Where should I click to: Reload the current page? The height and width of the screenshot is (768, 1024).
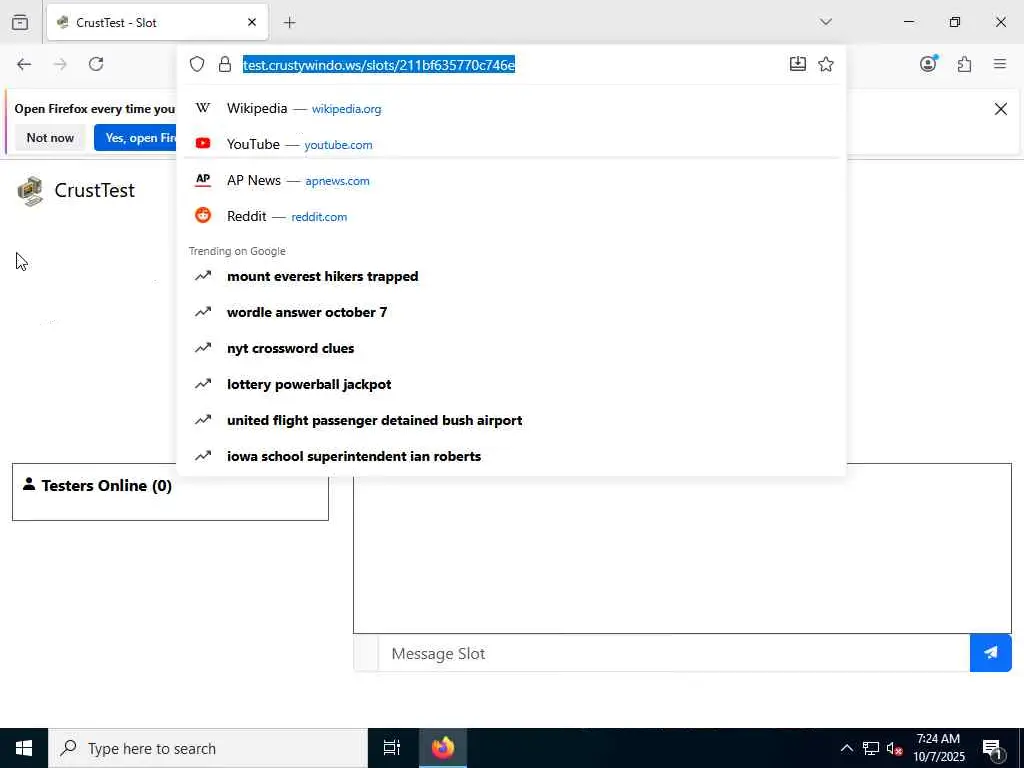(x=96, y=64)
